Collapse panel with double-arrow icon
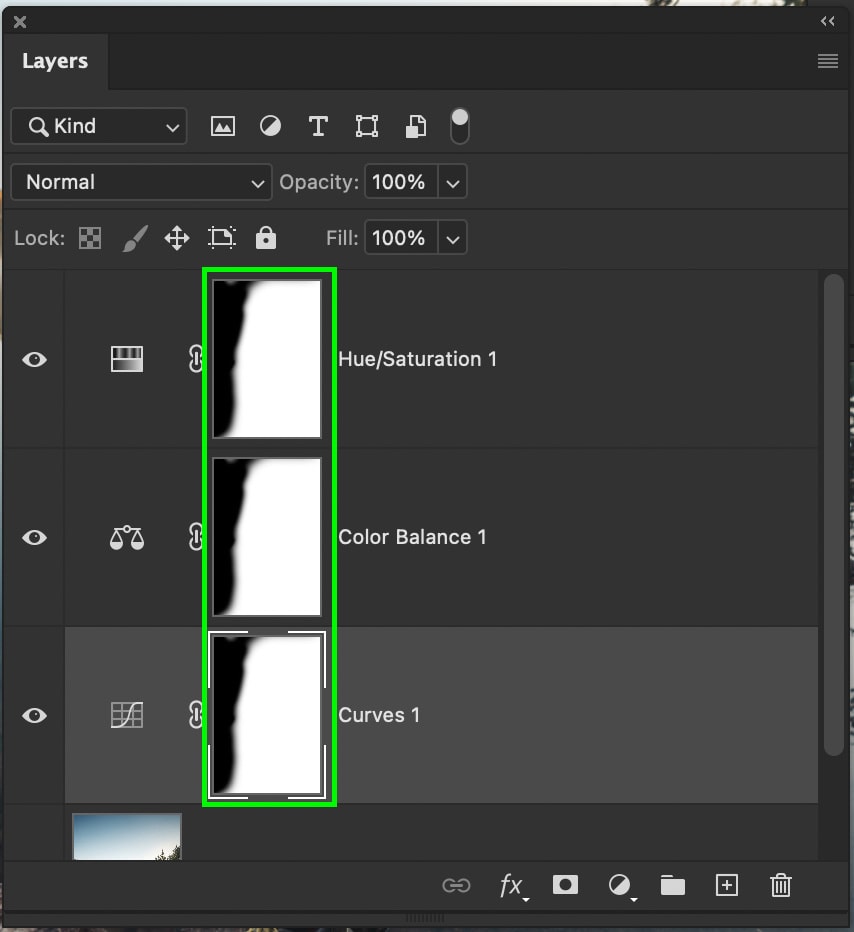The height and width of the screenshot is (932, 854). pos(828,21)
